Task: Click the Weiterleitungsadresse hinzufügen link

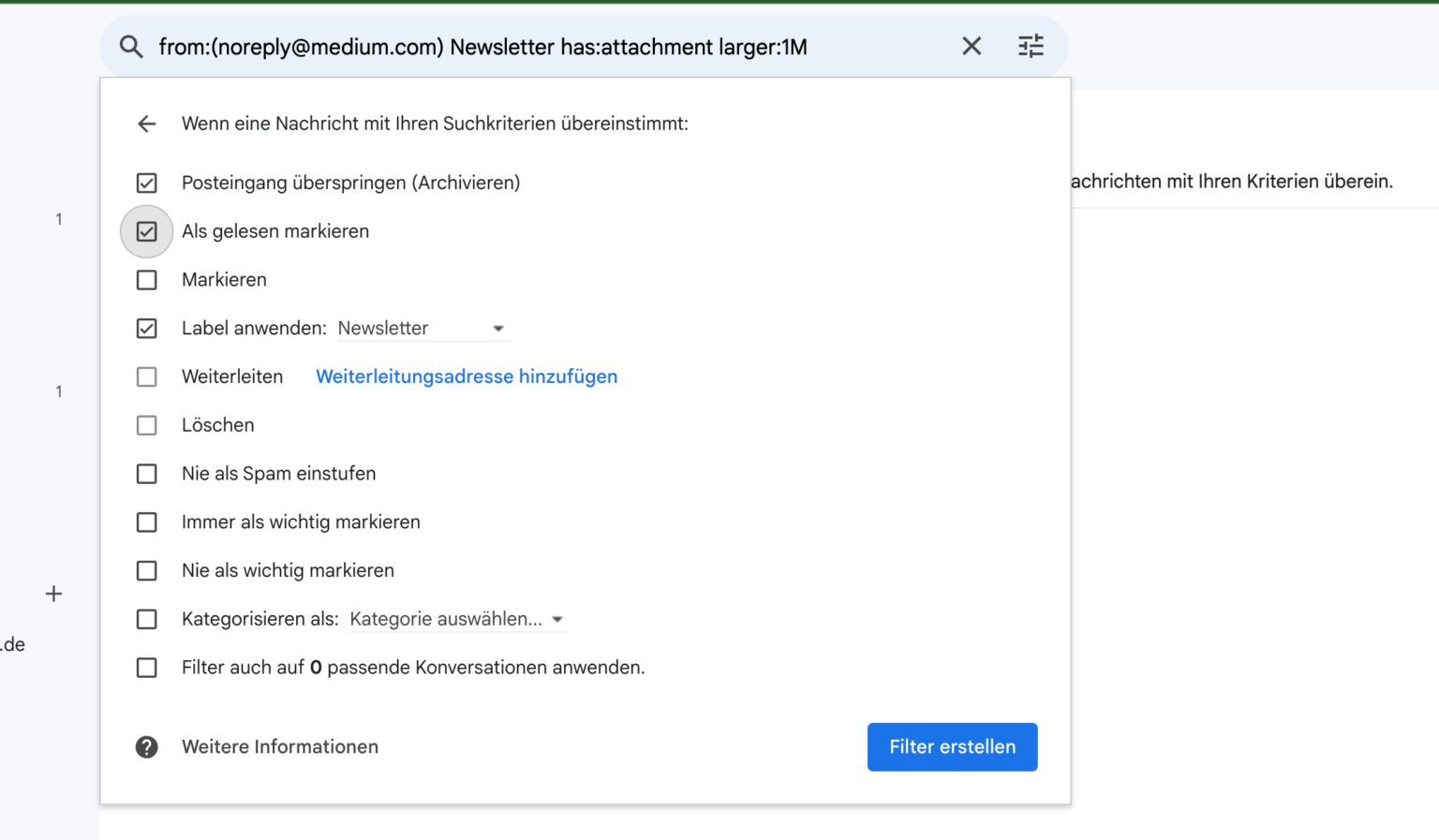Action: [x=466, y=376]
